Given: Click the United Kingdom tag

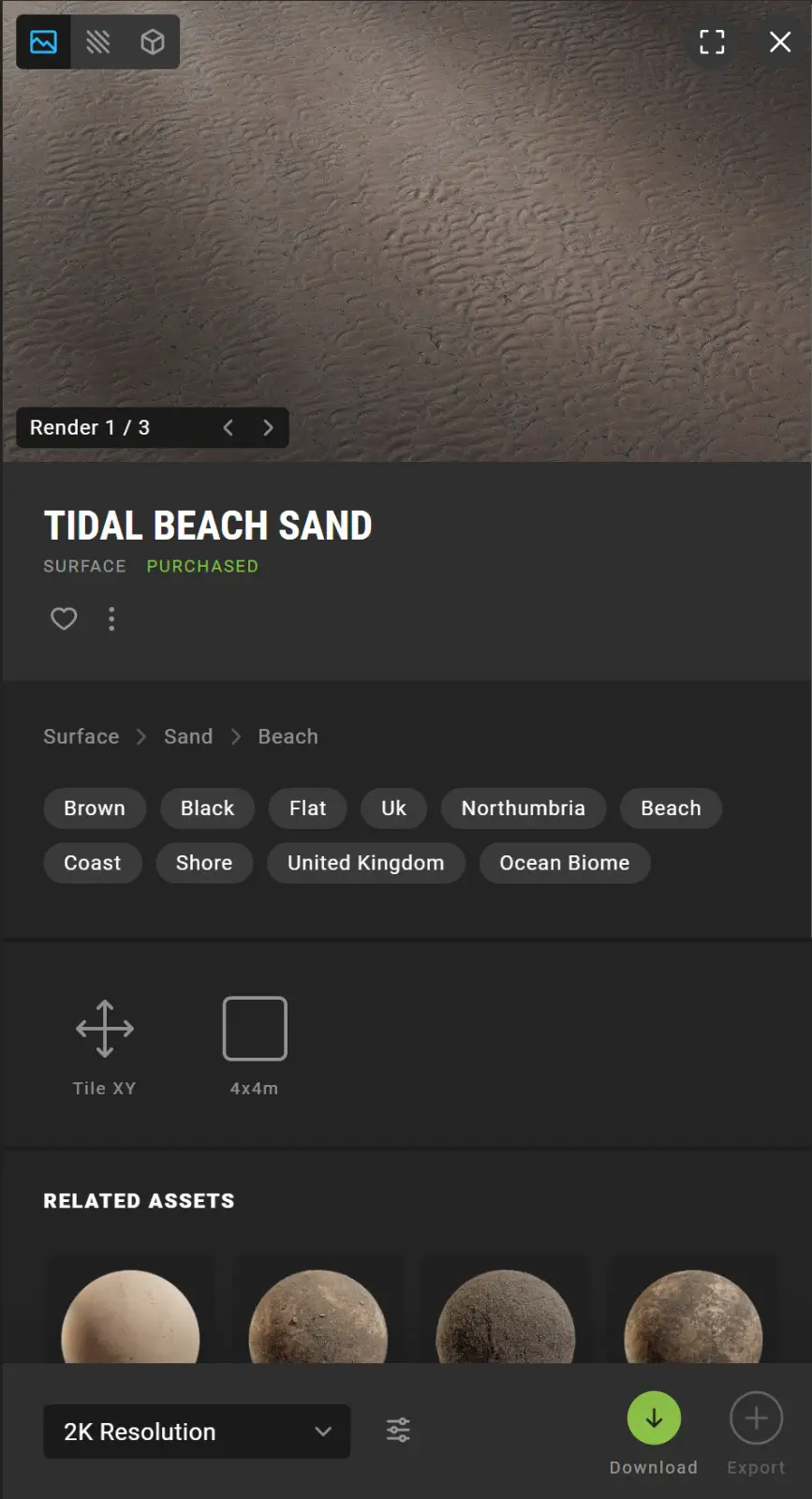Looking at the screenshot, I should click(x=365, y=863).
